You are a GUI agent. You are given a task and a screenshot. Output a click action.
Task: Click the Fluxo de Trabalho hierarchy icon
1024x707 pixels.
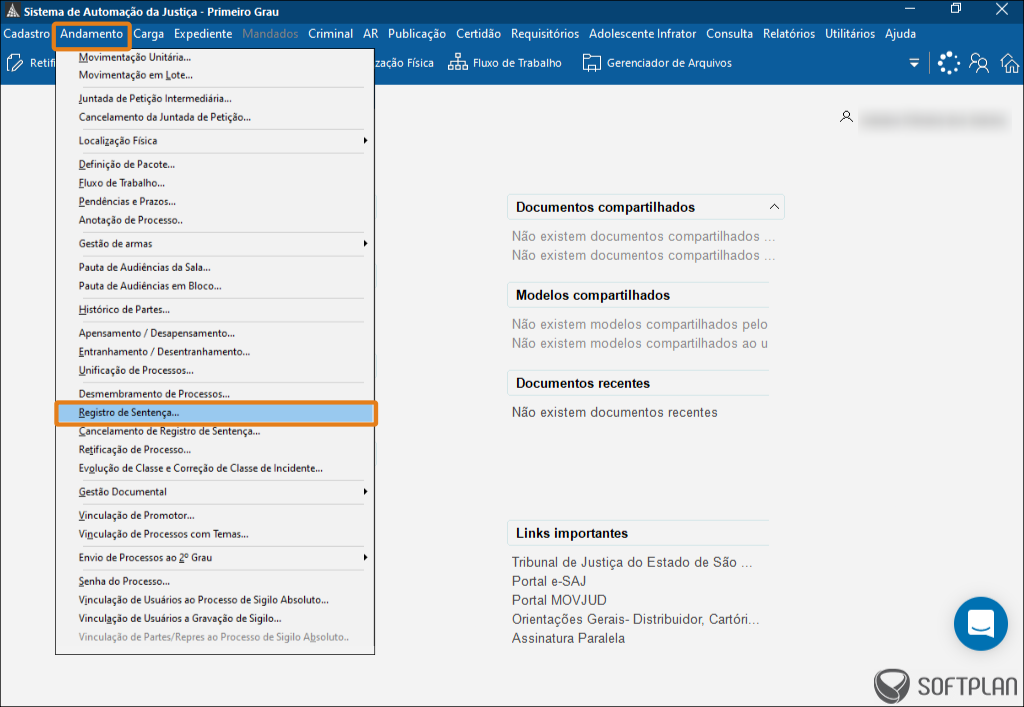pos(457,63)
